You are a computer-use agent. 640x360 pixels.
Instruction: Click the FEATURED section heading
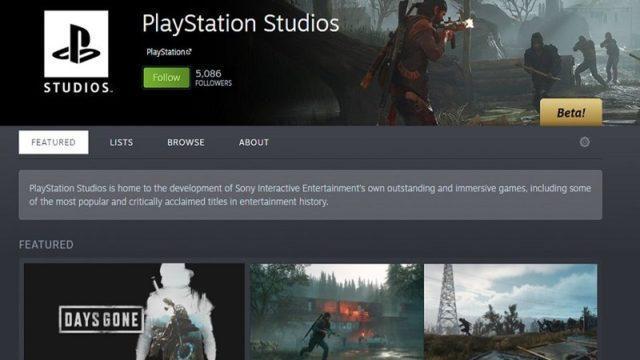[46, 244]
